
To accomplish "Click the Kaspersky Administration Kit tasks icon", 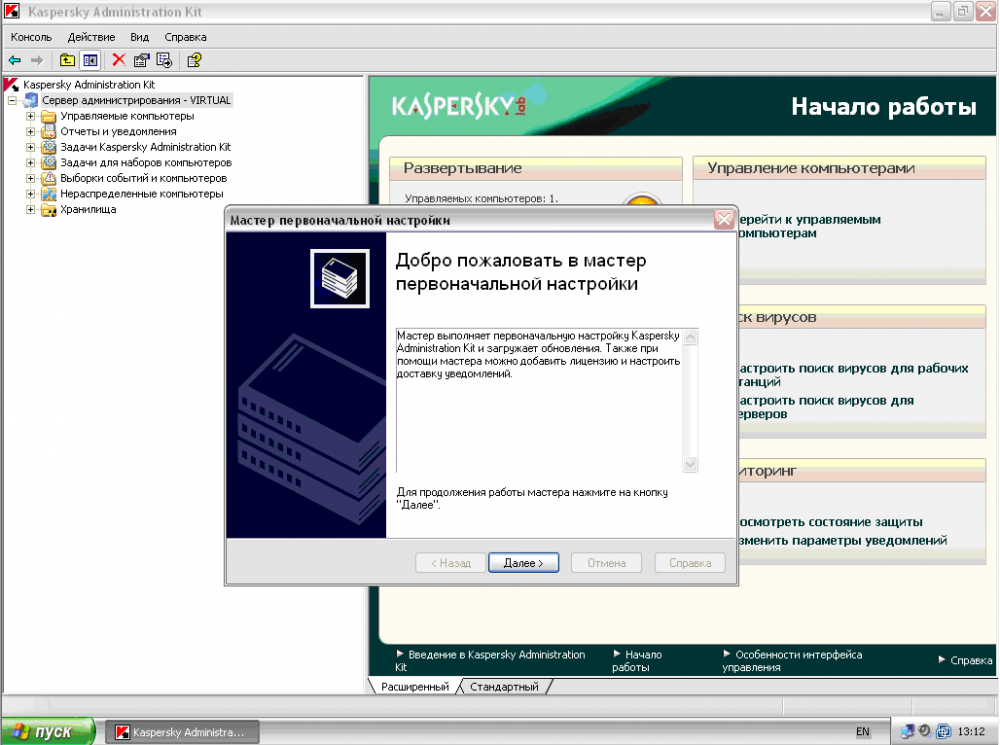I will pyautogui.click(x=48, y=147).
